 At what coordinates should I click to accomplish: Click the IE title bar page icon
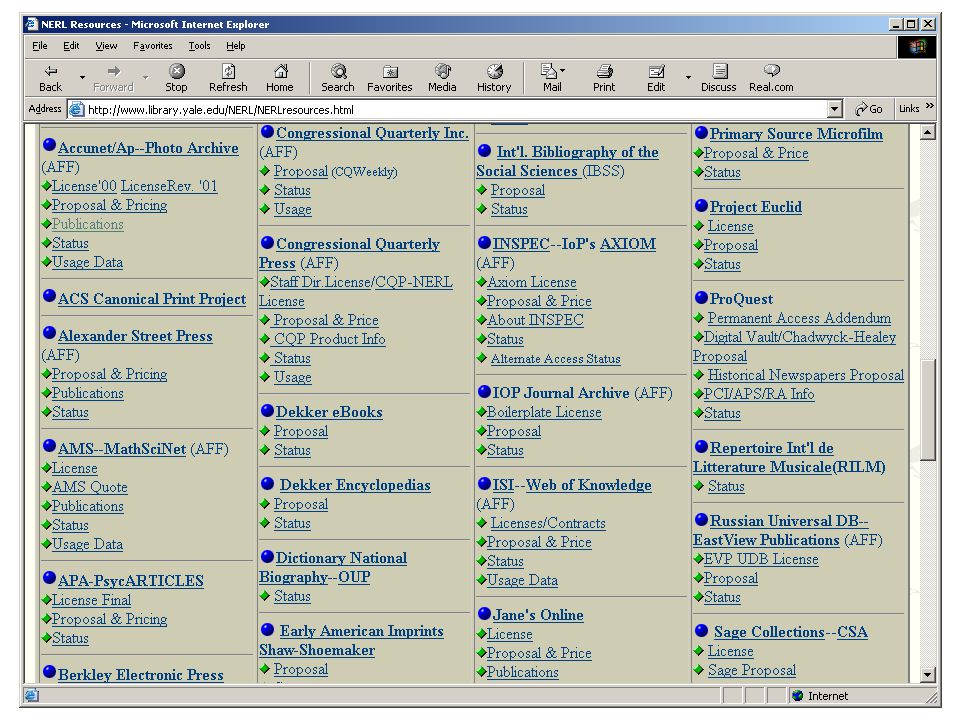[32, 24]
